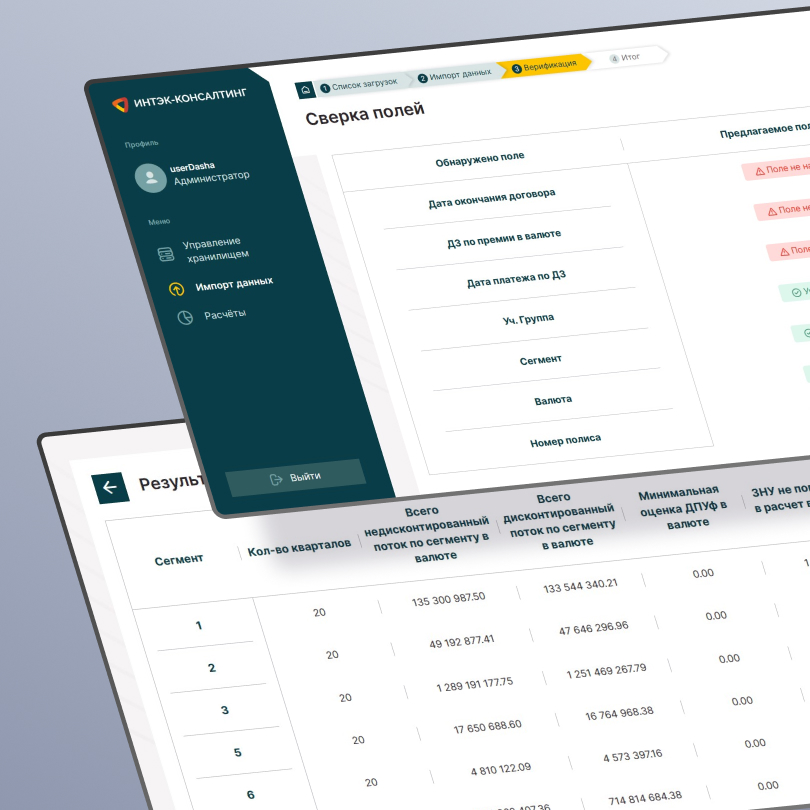810x810 pixels.
Task: Select the Дата окончания договора field row
Action: pyautogui.click(x=492, y=198)
